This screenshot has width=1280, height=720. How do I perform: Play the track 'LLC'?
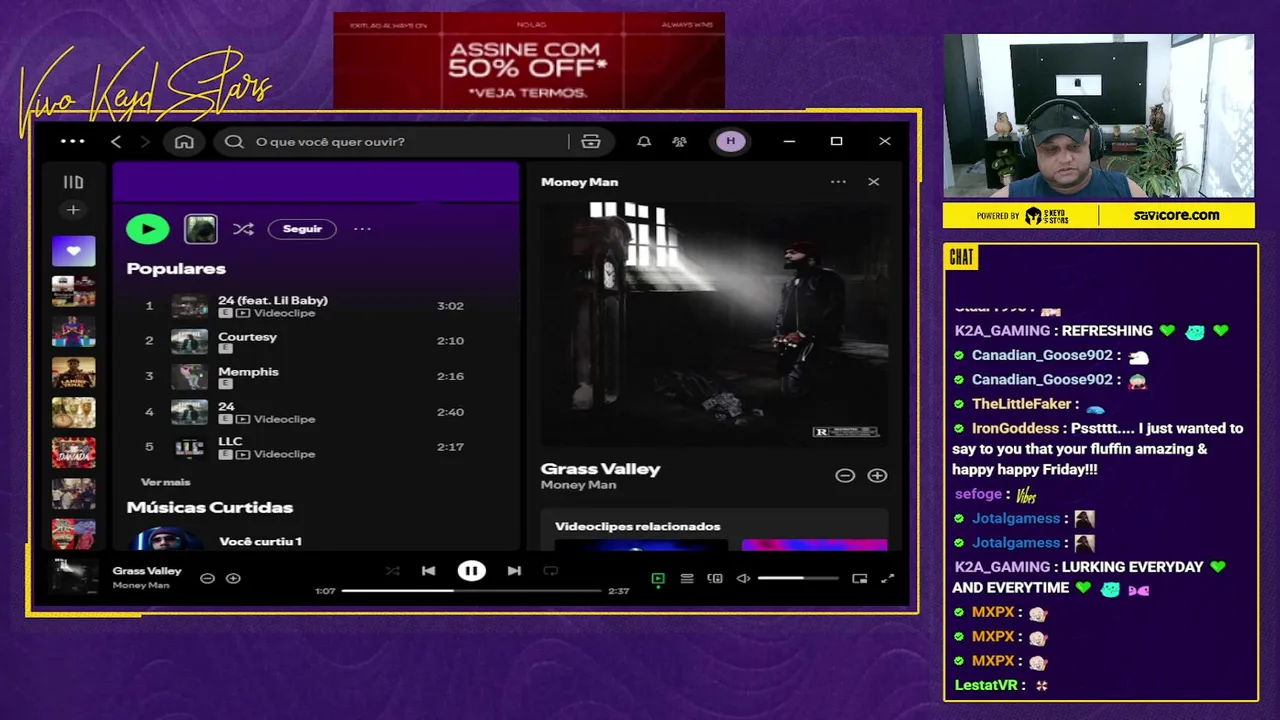click(305, 447)
